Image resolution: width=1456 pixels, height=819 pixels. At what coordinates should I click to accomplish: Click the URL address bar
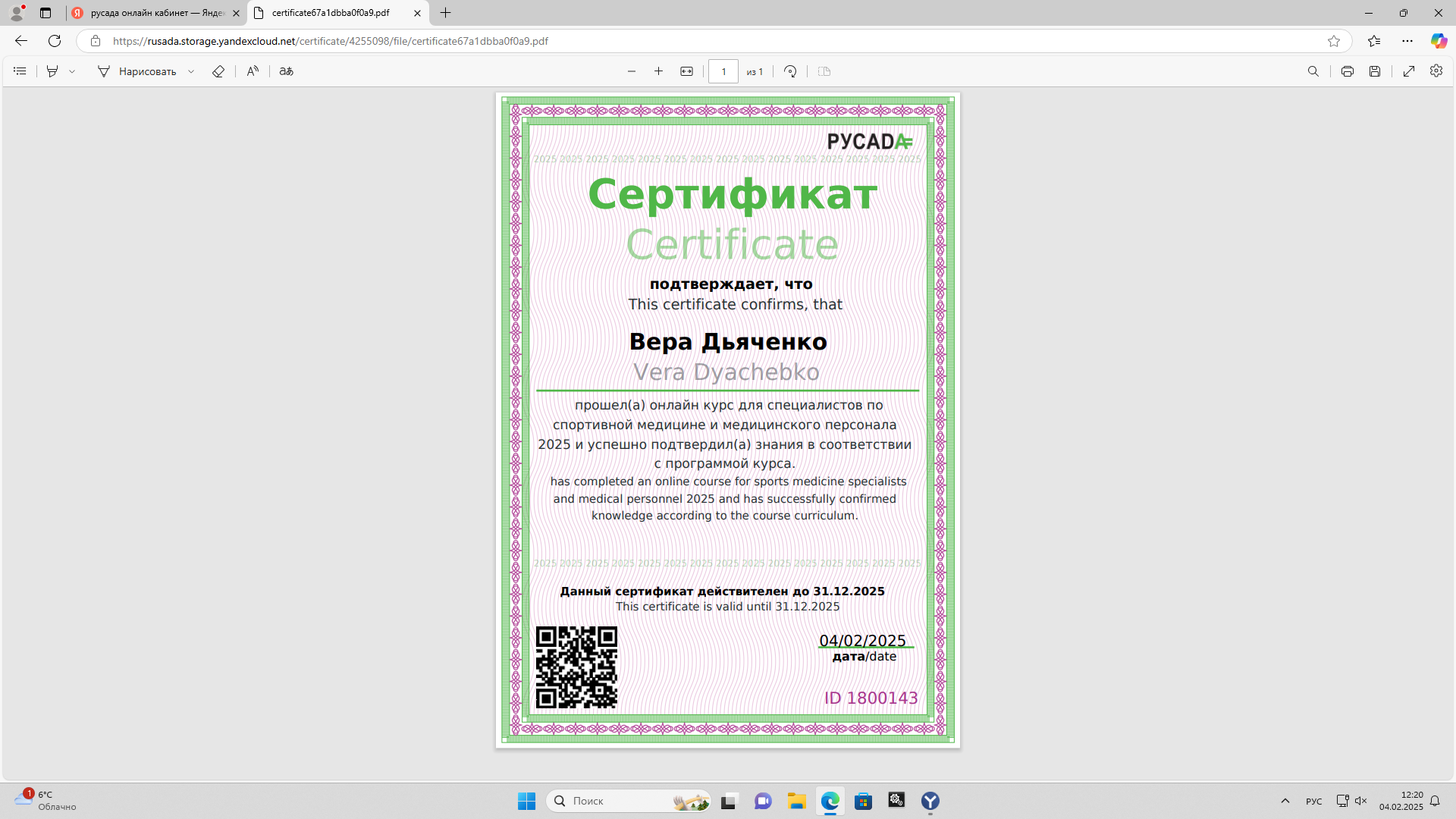713,41
